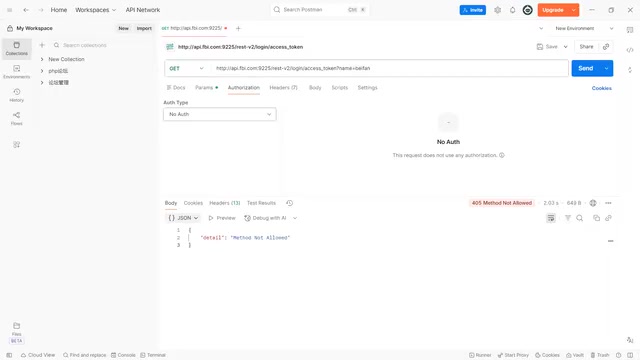Go forward with the right arrow
This screenshot has width=640, height=360.
tap(41, 10)
